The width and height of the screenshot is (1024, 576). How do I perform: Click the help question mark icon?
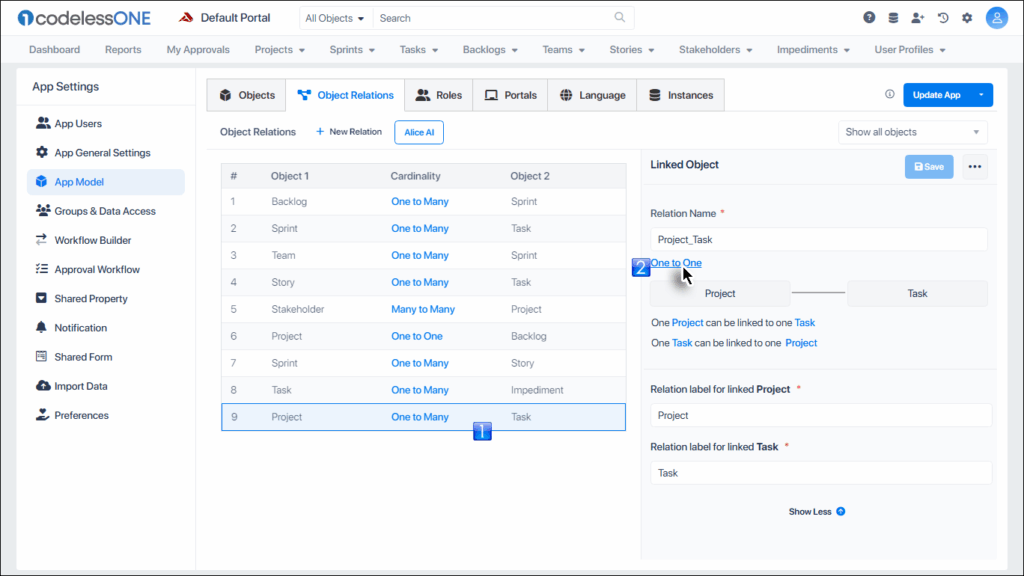pos(869,18)
